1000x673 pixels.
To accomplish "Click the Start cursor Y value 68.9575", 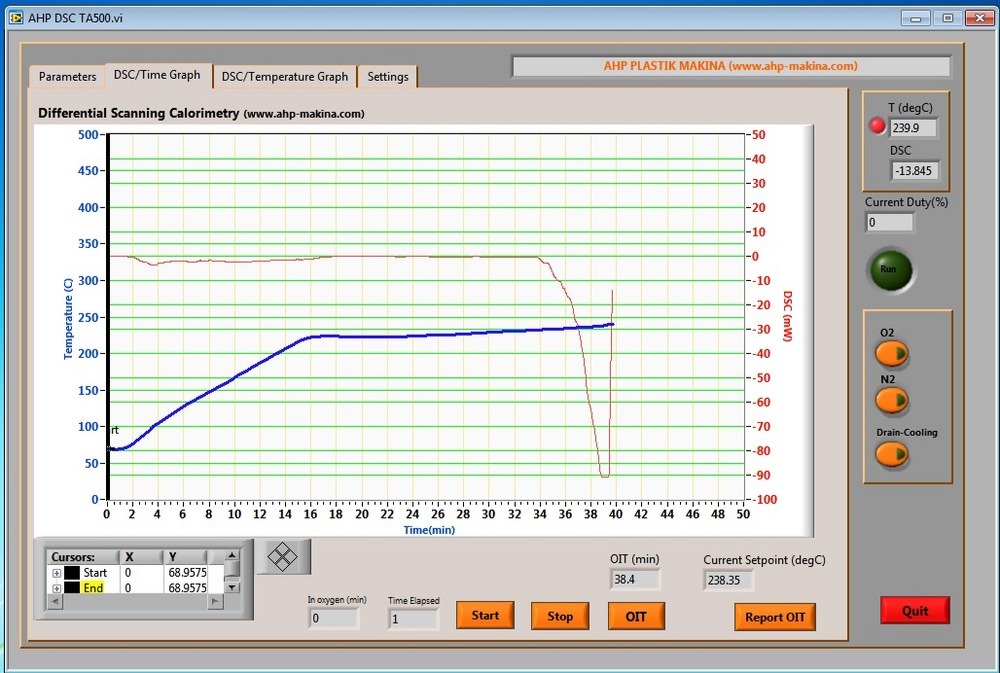I will click(188, 573).
